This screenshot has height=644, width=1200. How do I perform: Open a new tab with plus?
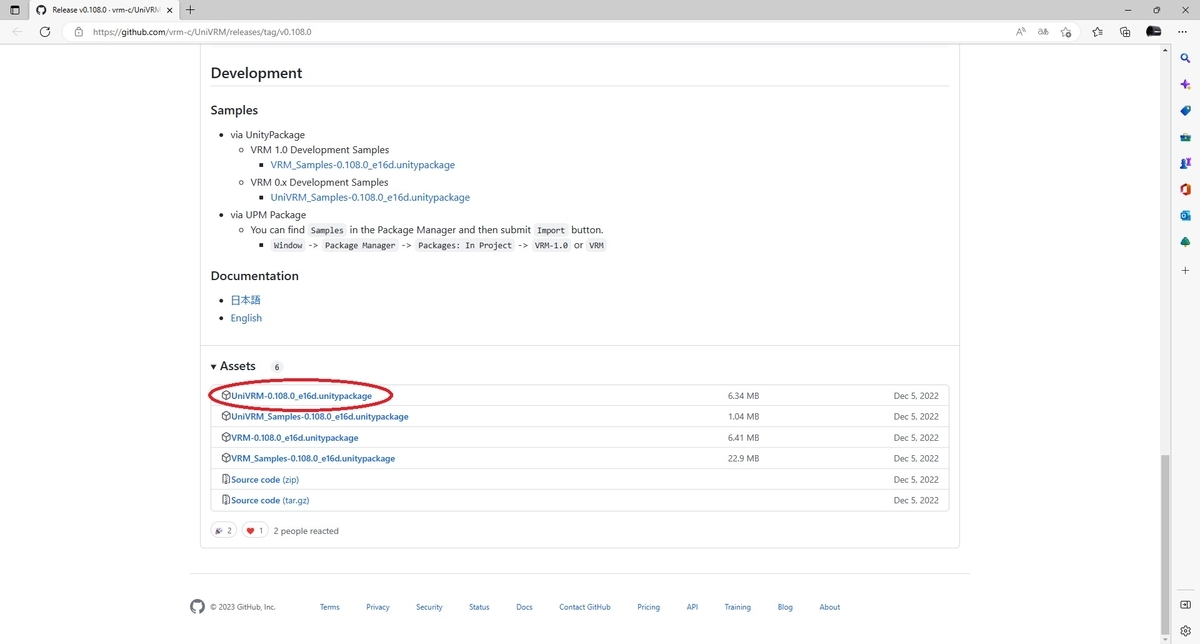[x=190, y=9]
